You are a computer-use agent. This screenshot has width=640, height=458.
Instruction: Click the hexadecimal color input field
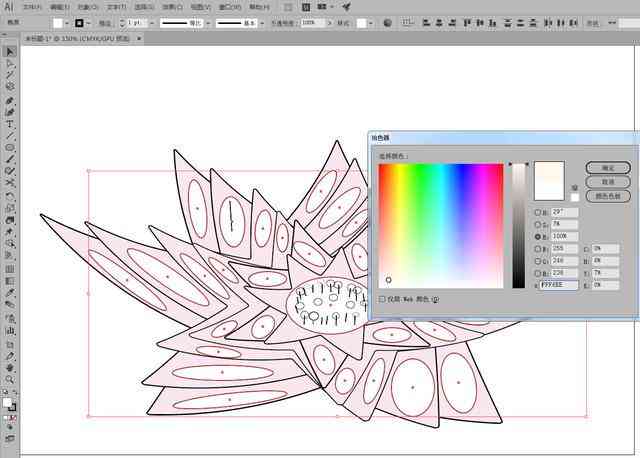[x=559, y=285]
